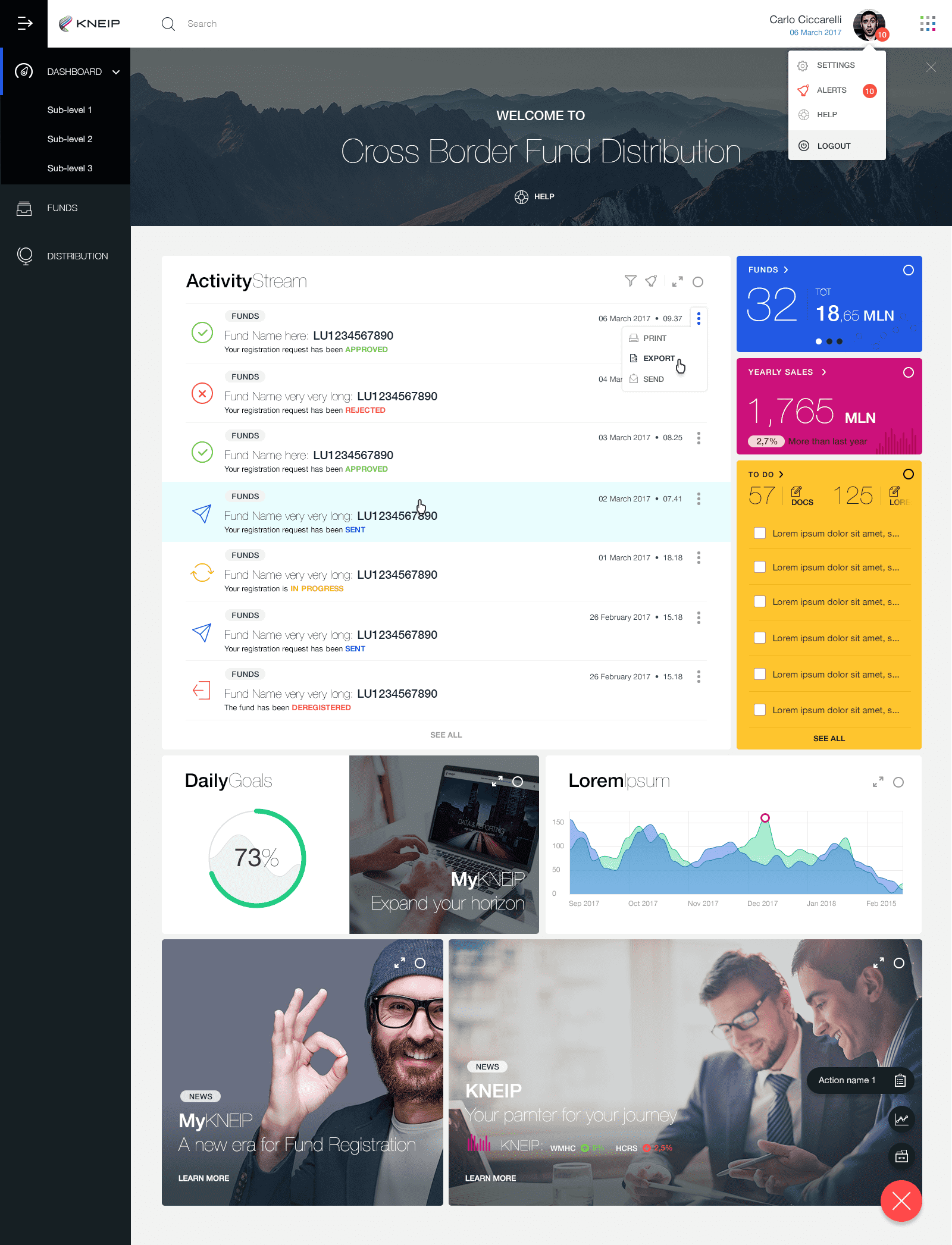Open the Funds card chevron
952x1245 pixels.
point(786,269)
